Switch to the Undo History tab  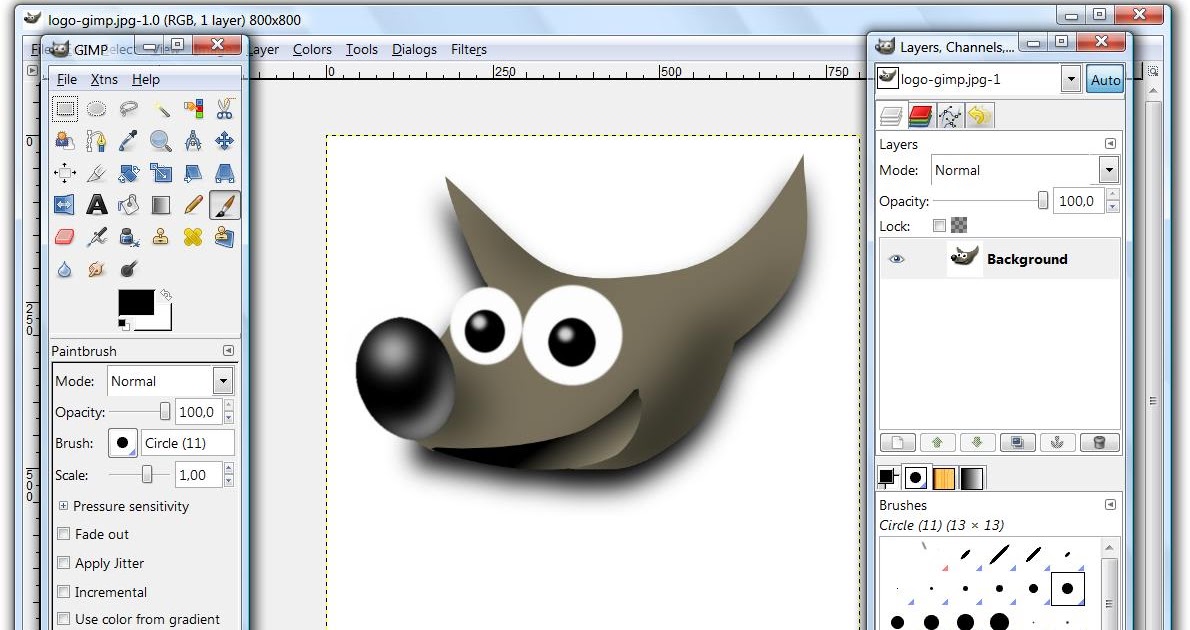(980, 116)
